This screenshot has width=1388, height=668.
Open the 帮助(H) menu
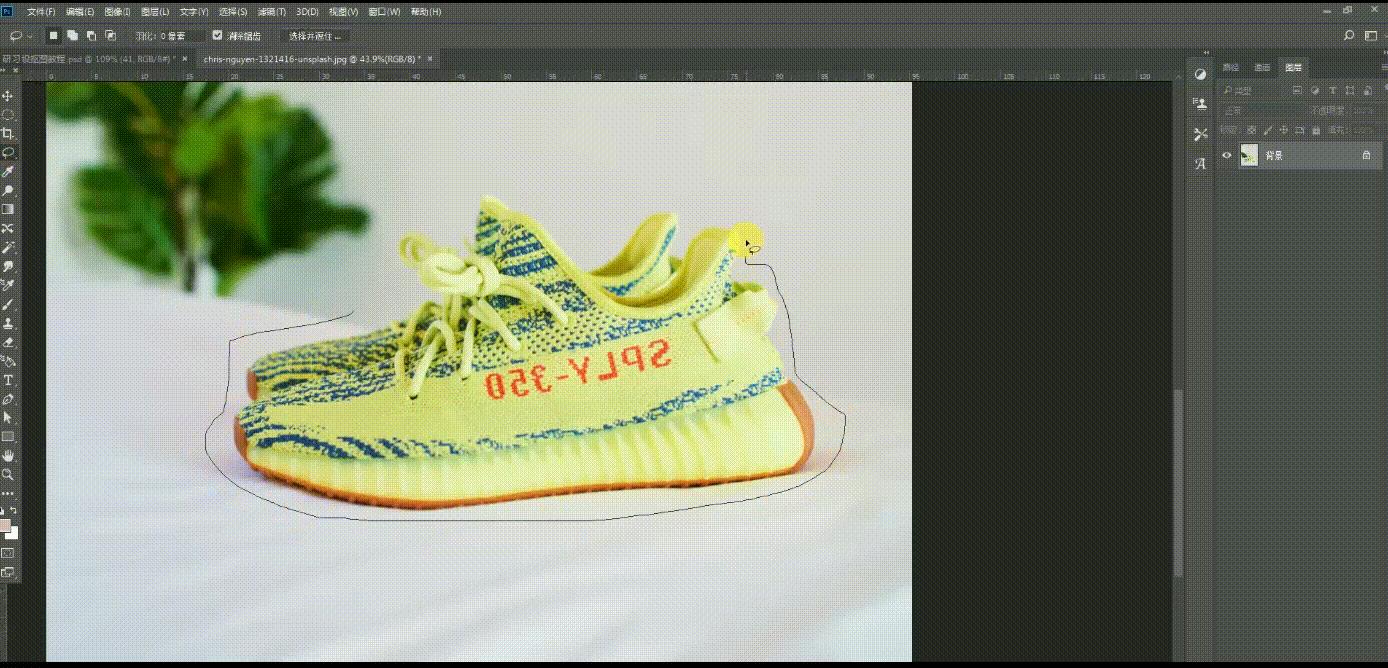[426, 11]
